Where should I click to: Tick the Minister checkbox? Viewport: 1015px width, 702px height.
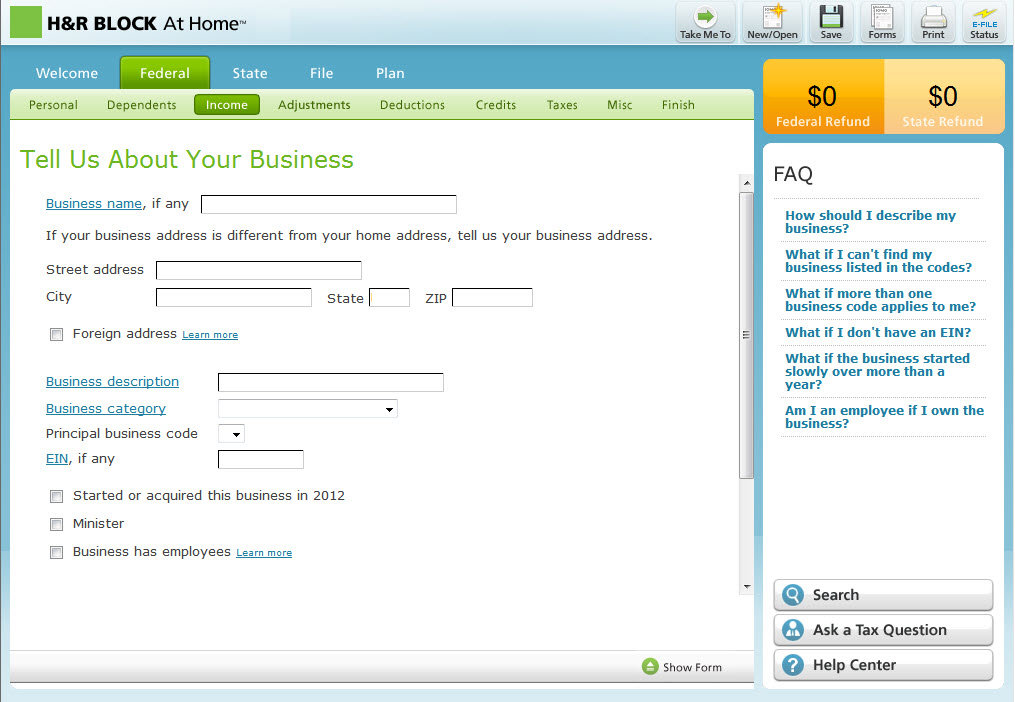pos(57,524)
